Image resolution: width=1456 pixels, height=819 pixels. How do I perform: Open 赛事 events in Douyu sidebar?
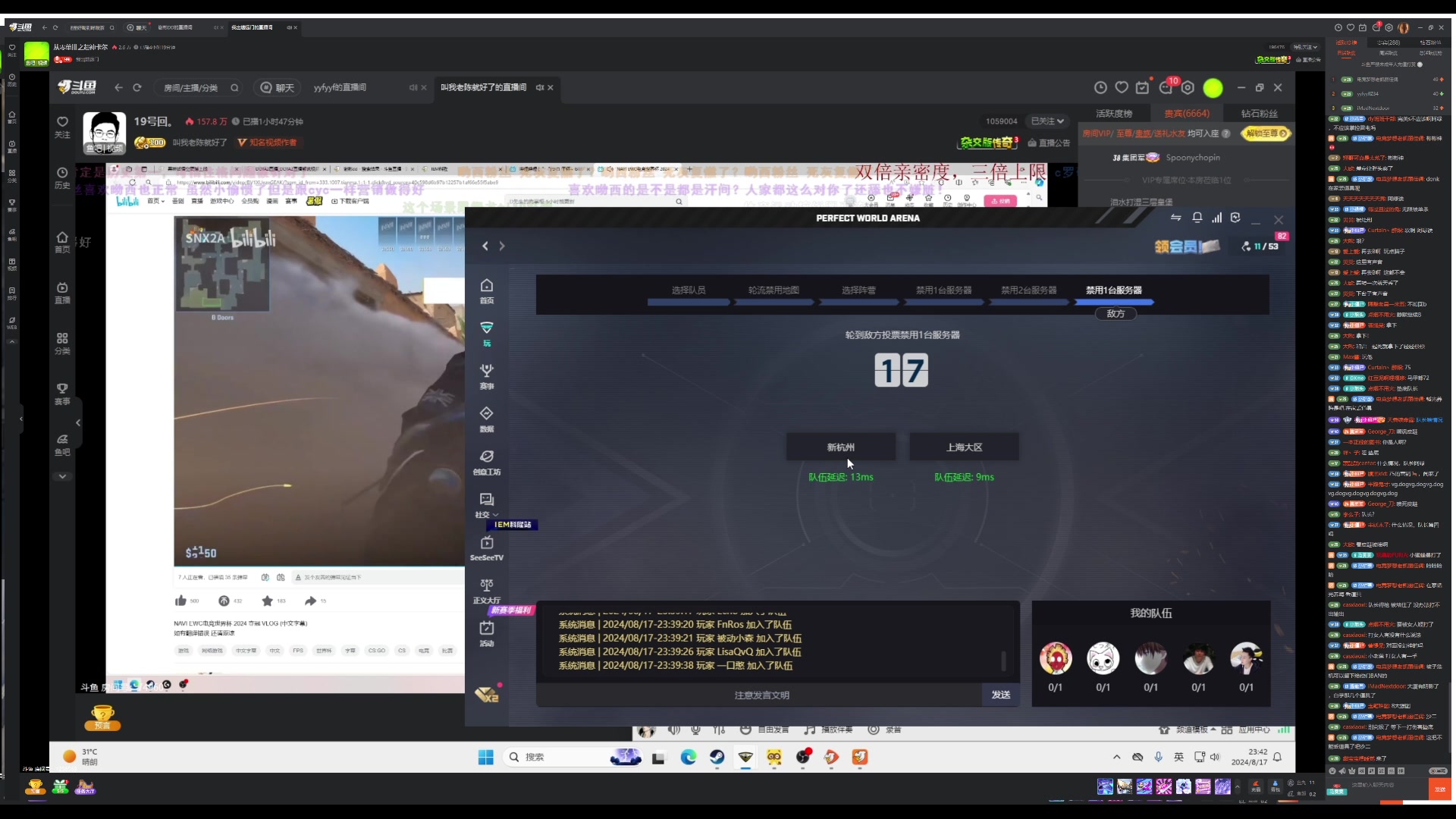coord(62,394)
